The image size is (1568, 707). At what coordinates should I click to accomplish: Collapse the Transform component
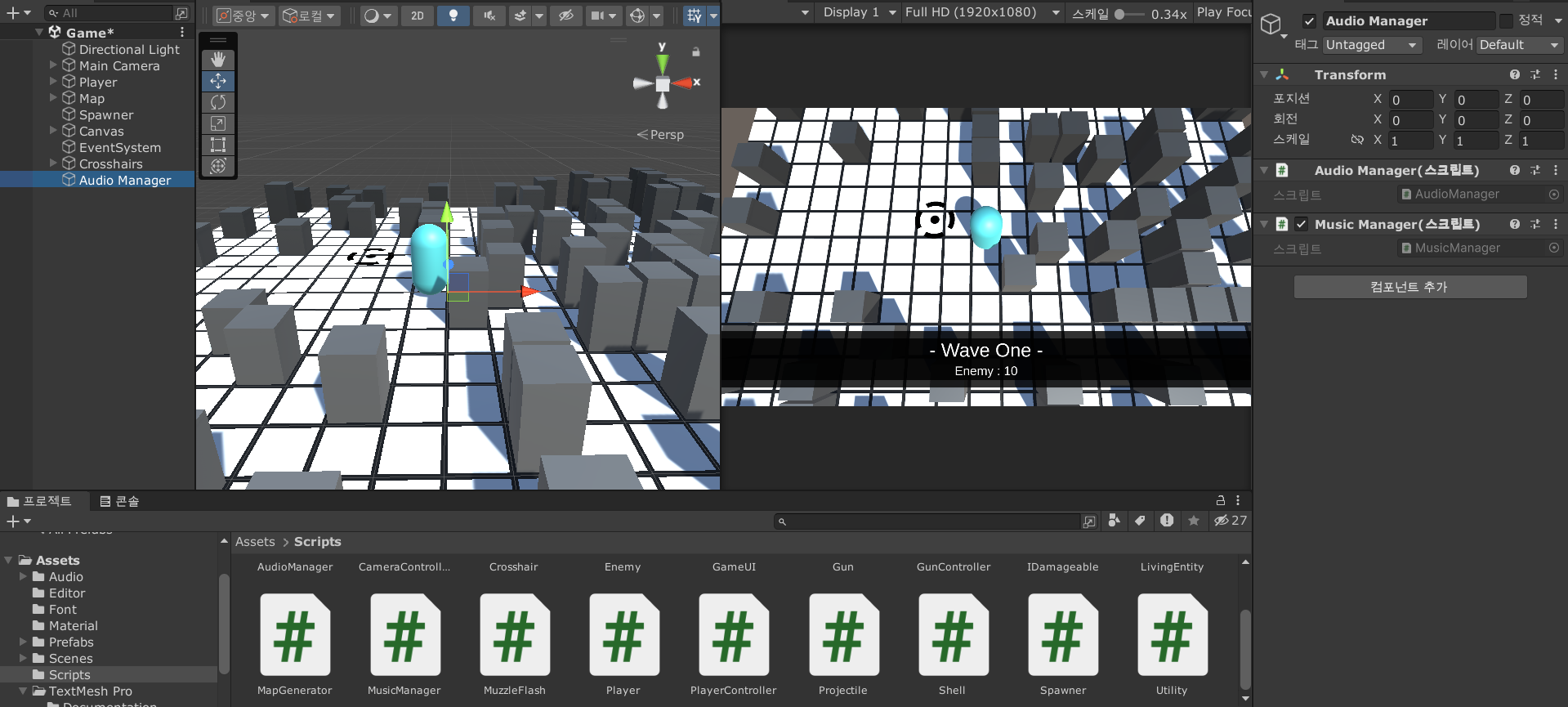click(1264, 74)
